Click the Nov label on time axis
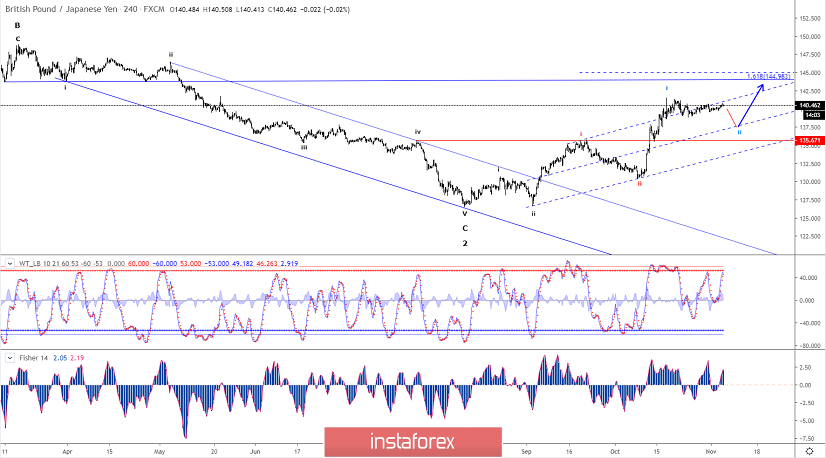 click(x=711, y=452)
